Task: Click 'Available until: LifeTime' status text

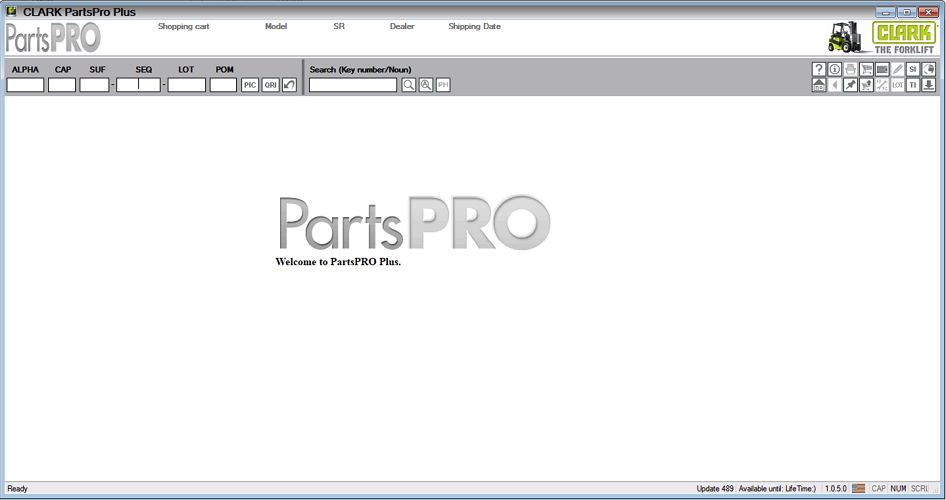Action: (777, 489)
